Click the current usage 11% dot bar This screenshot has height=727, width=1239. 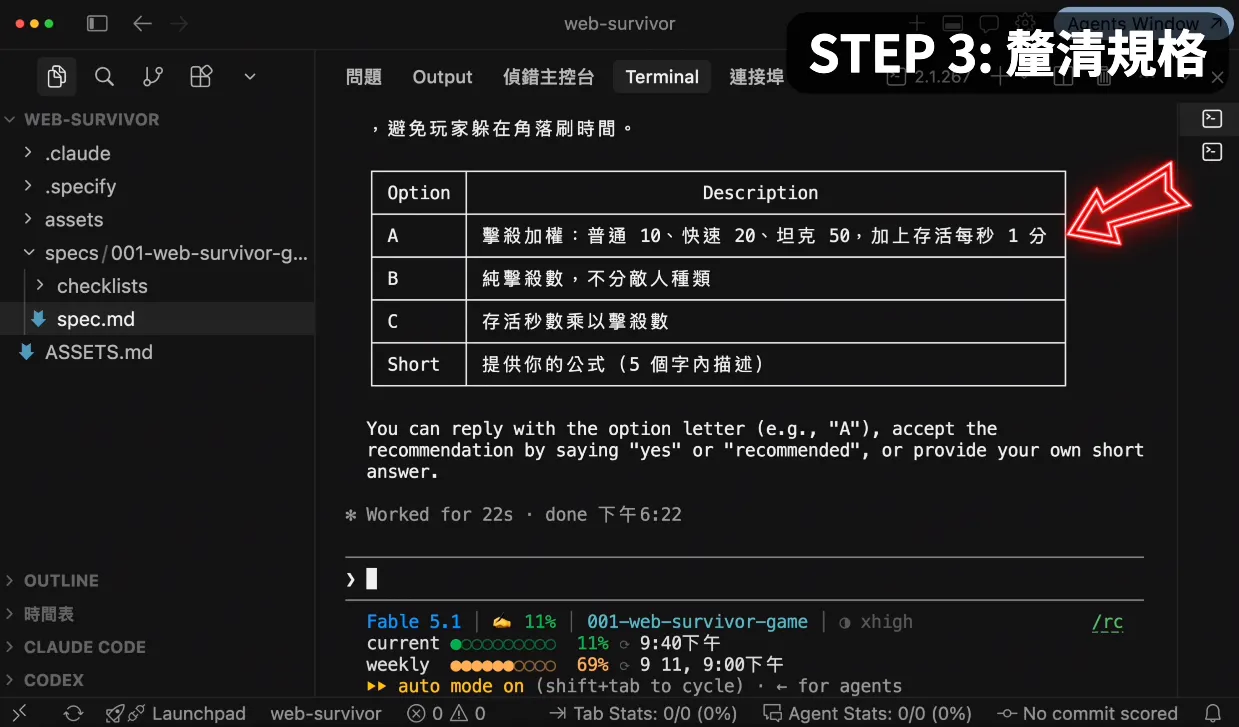[503, 644]
